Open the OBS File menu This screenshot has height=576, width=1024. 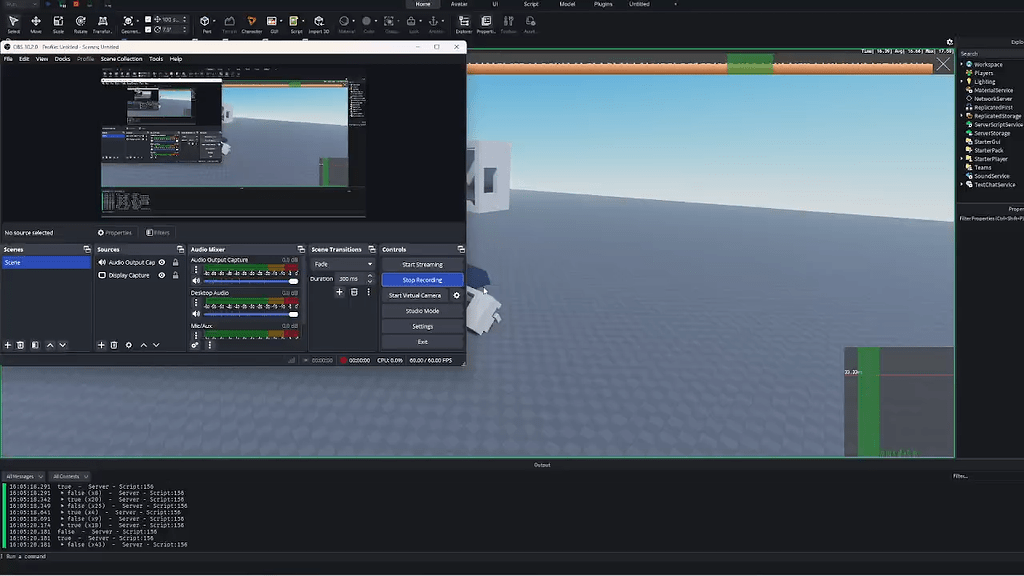(x=8, y=59)
